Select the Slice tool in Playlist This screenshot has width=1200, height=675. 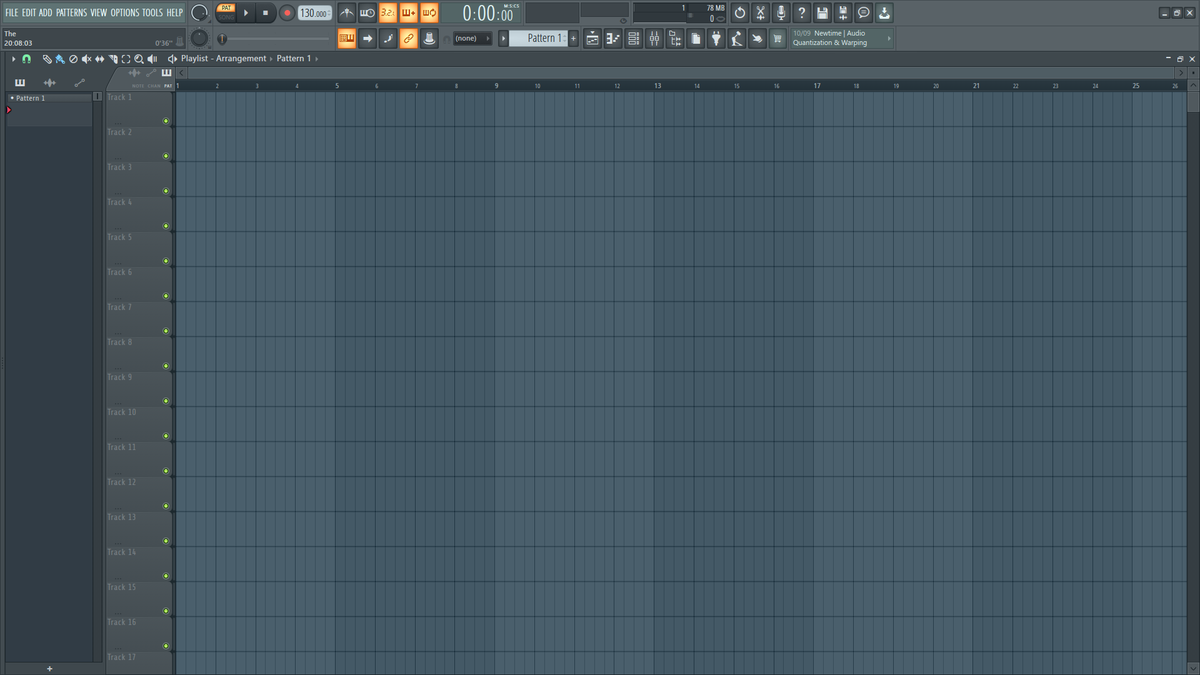coord(113,59)
